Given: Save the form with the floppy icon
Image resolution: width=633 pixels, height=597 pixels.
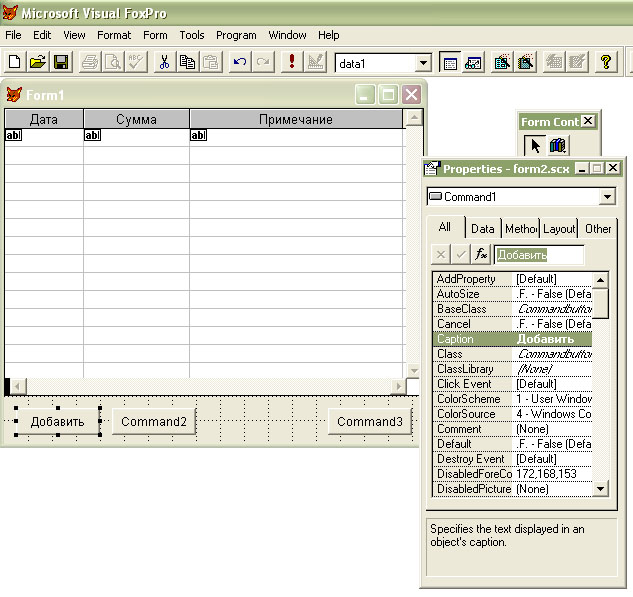Looking at the screenshot, I should 60,62.
